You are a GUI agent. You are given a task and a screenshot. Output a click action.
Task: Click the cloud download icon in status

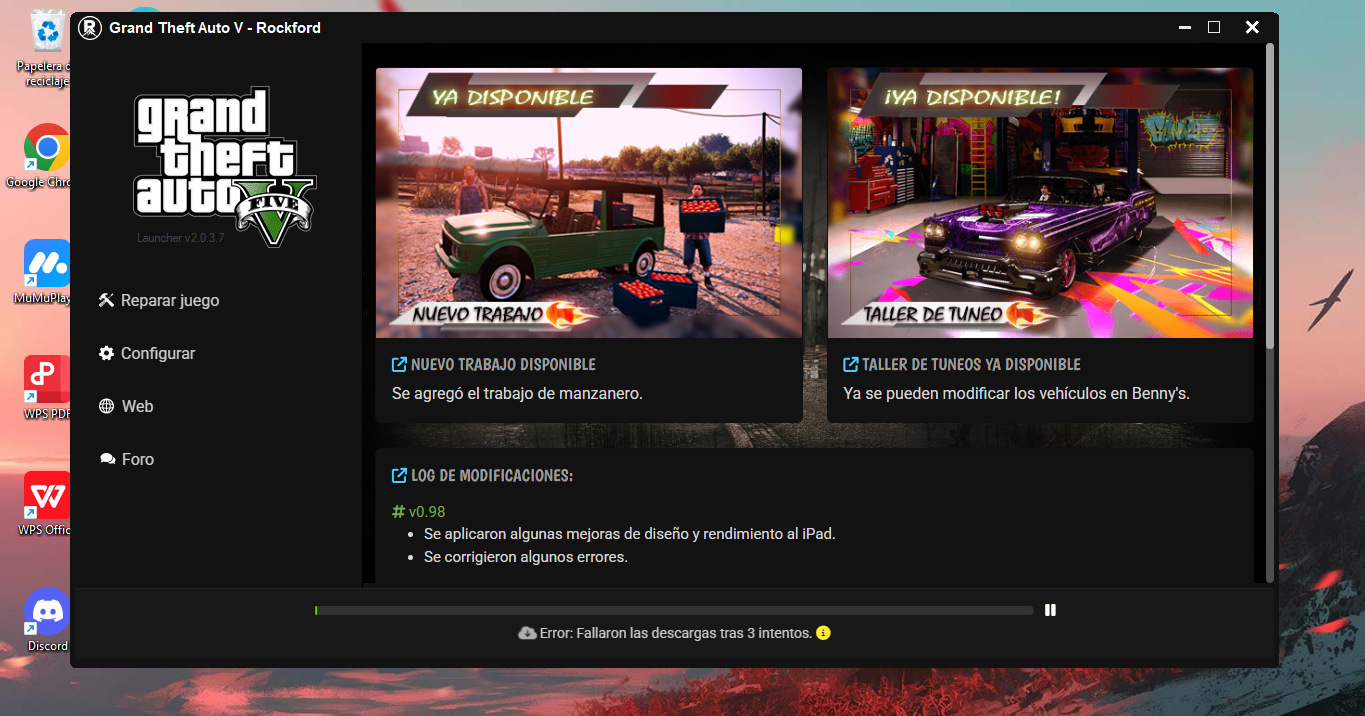(x=527, y=633)
